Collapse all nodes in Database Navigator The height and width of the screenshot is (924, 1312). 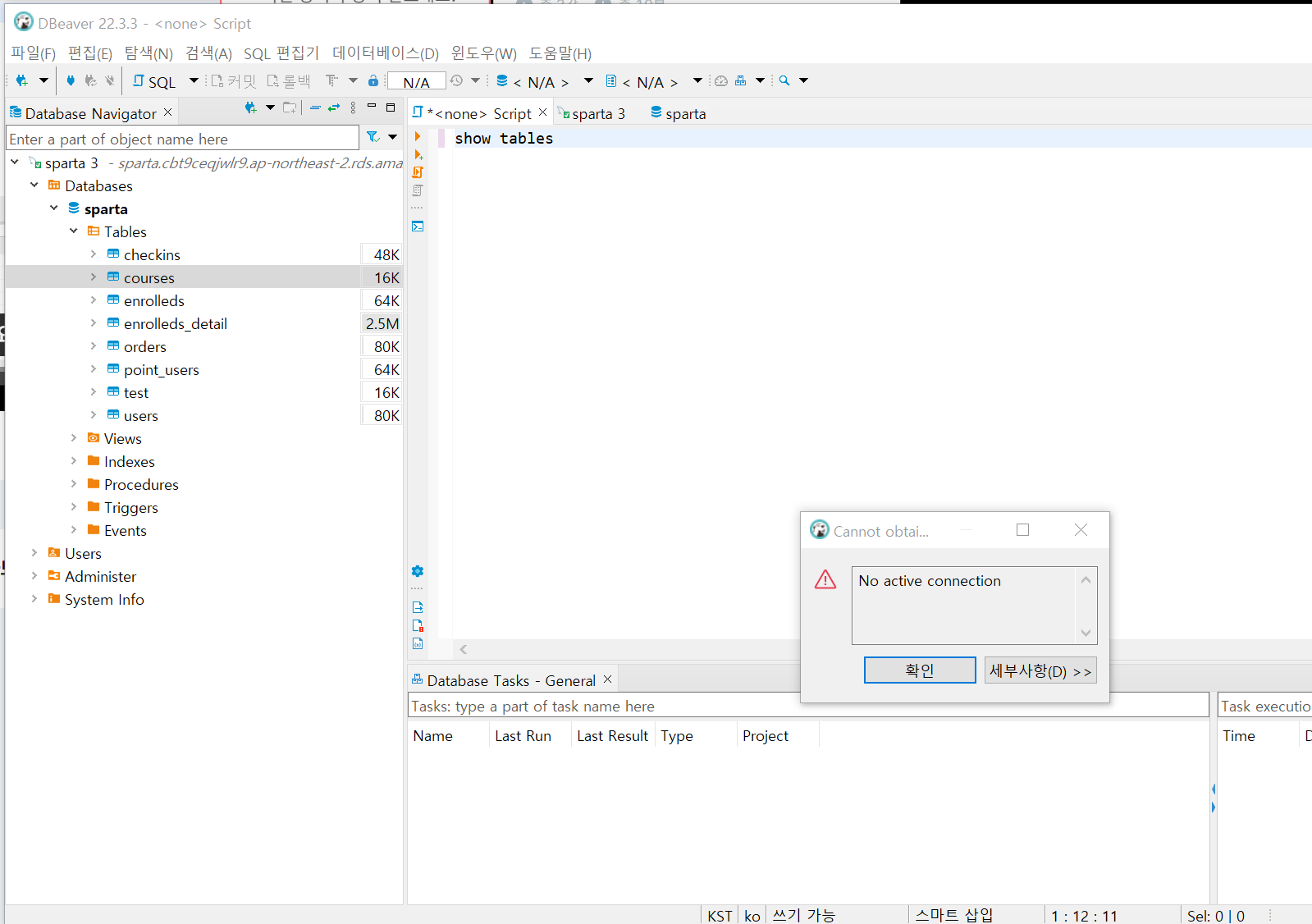315,107
